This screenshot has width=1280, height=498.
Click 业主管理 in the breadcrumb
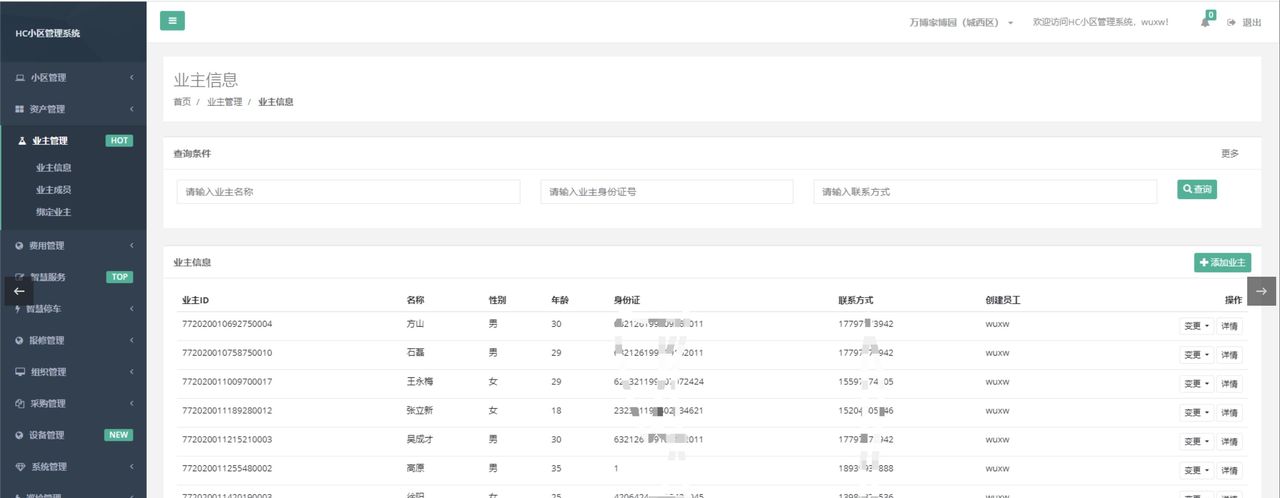[x=225, y=102]
